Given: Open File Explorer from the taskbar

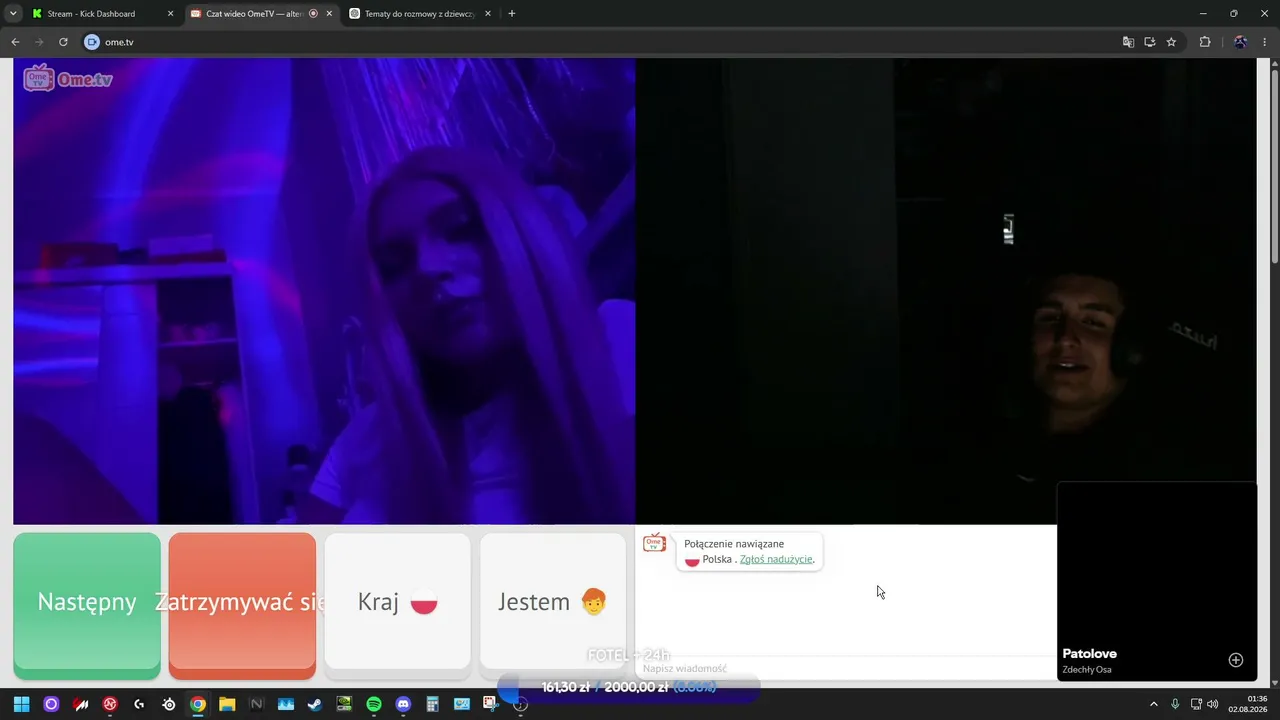Looking at the screenshot, I should [227, 704].
